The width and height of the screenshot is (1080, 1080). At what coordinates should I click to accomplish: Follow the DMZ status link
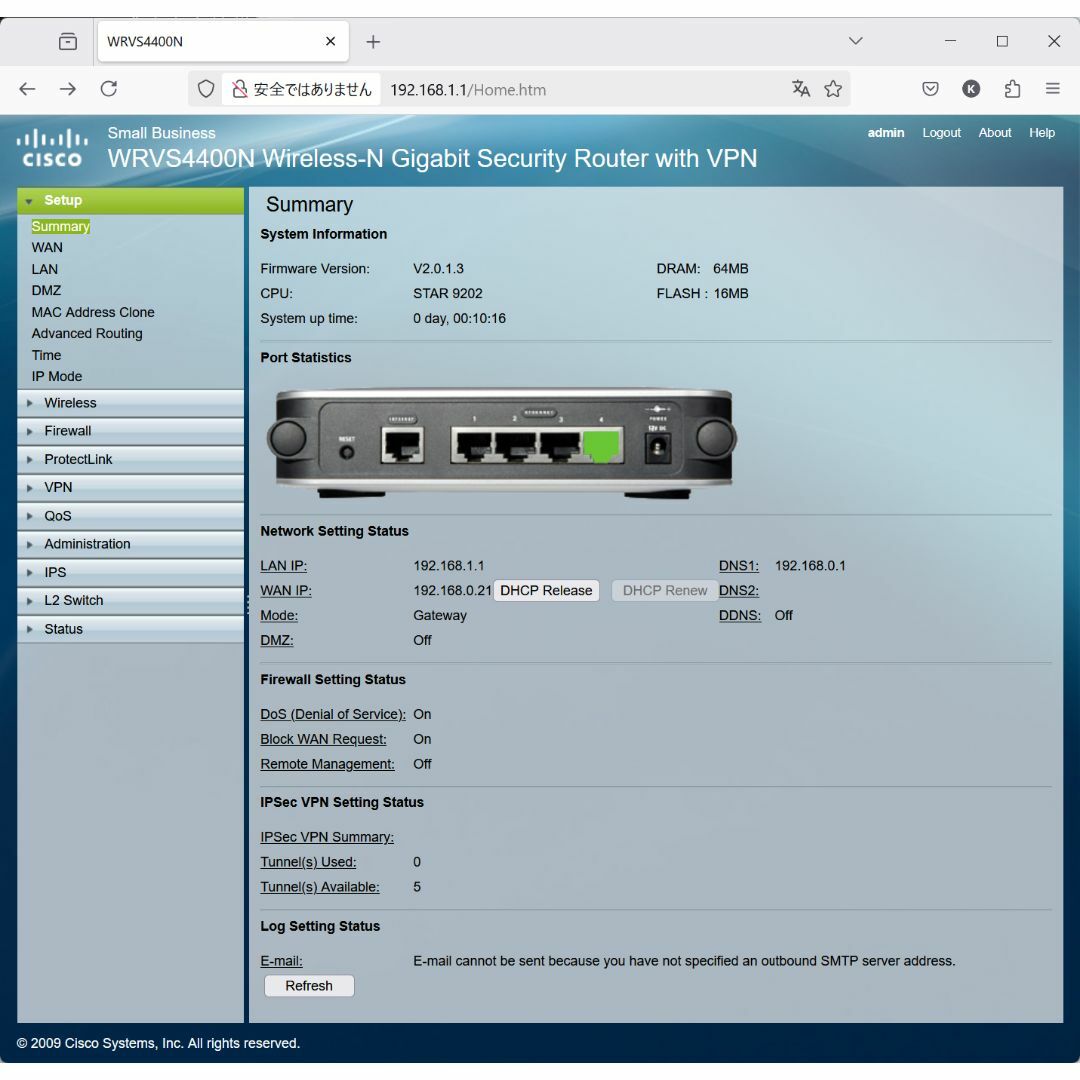[x=277, y=640]
